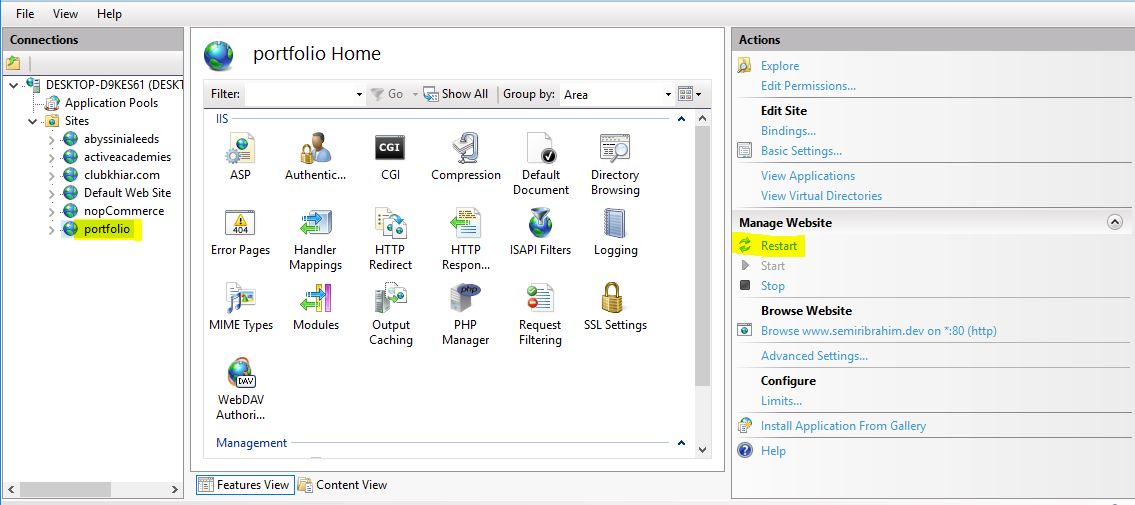Click Connections pane horizontal scrollbar right arrow
The width and height of the screenshot is (1135, 505).
174,490
